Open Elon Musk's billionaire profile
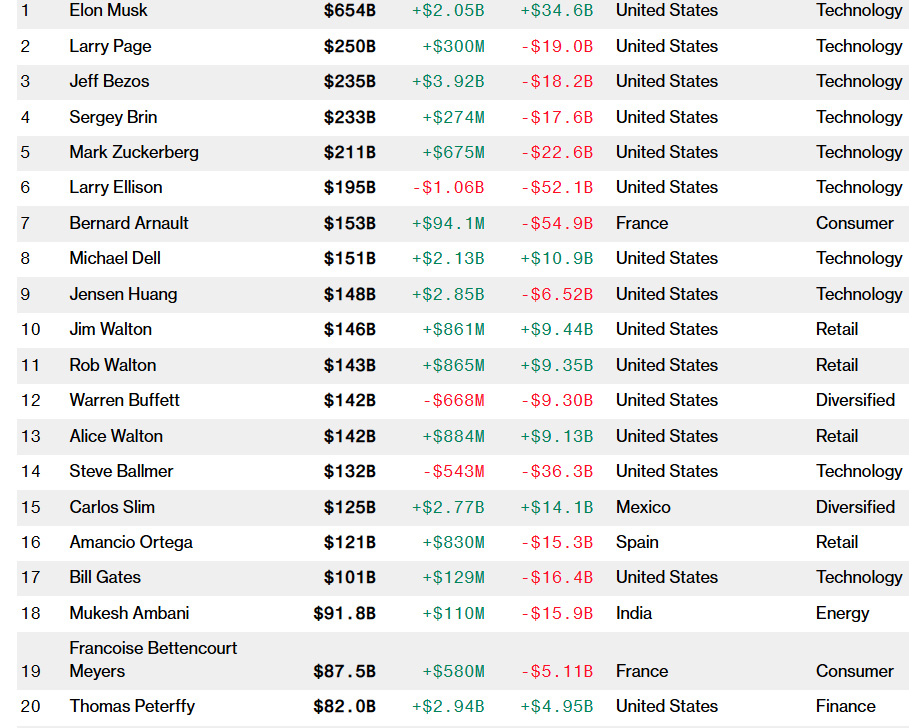 coord(108,11)
